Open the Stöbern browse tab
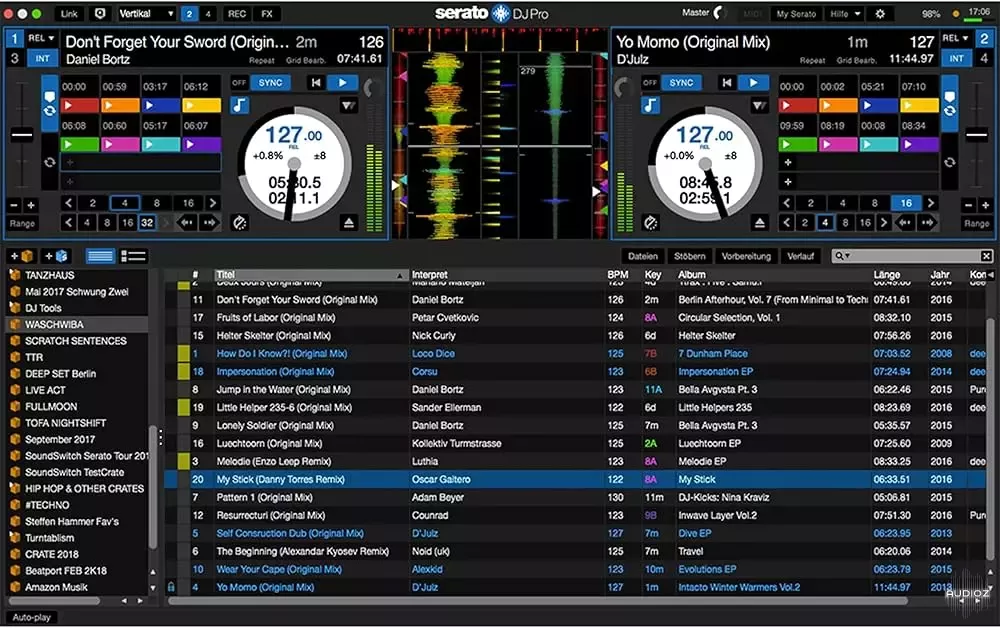 689,256
